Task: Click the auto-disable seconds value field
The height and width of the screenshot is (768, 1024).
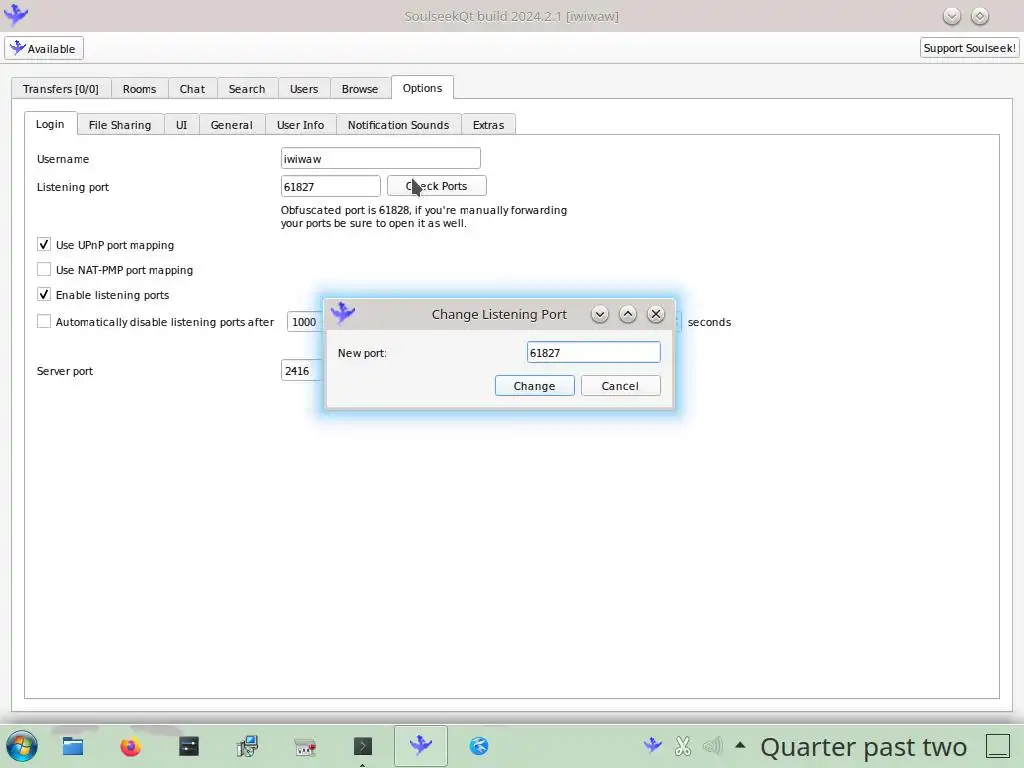Action: [306, 322]
